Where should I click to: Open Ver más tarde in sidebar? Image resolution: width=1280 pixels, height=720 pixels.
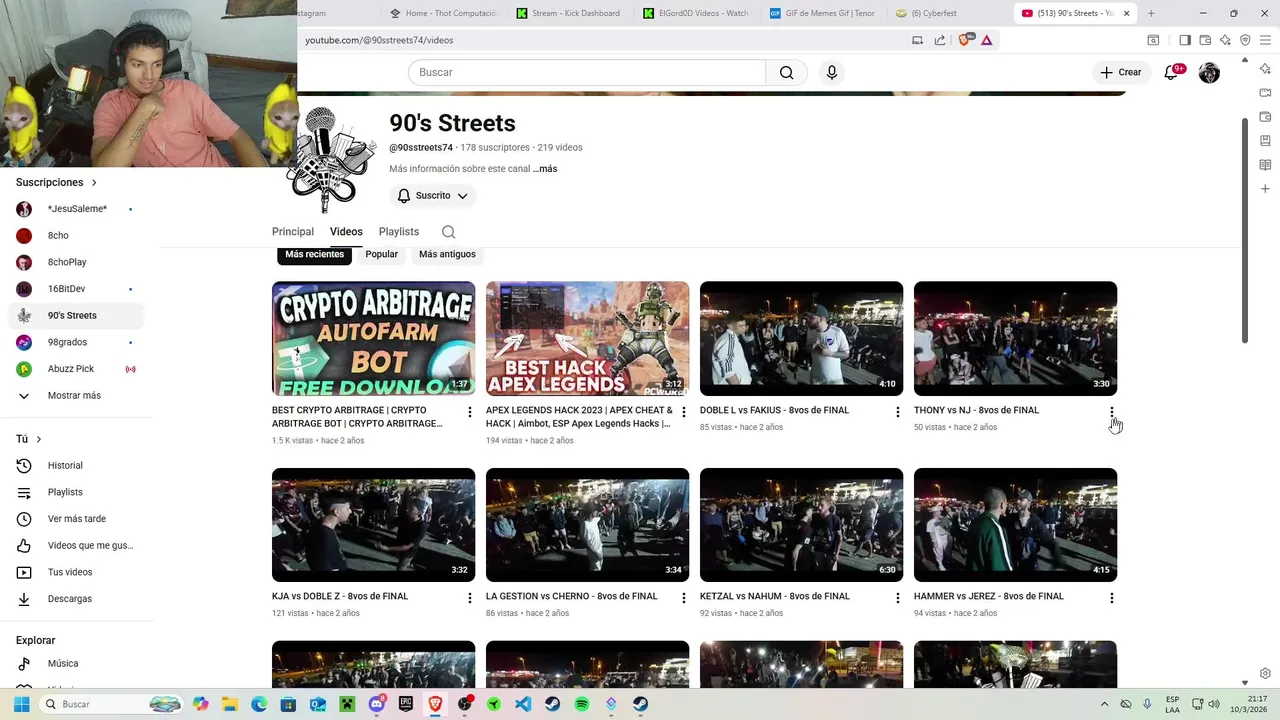click(x=76, y=519)
